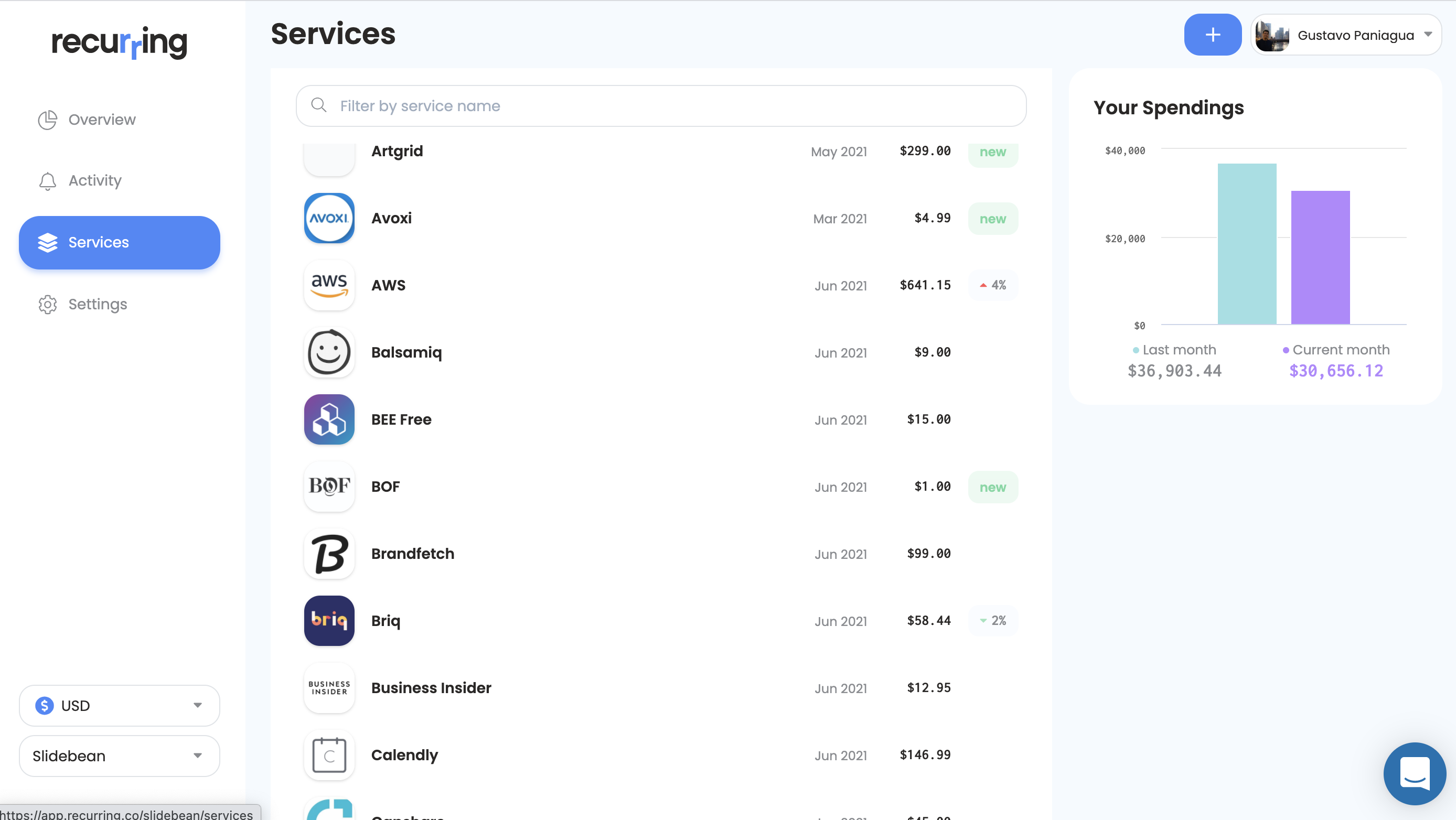Click the AWS service logo

329,285
